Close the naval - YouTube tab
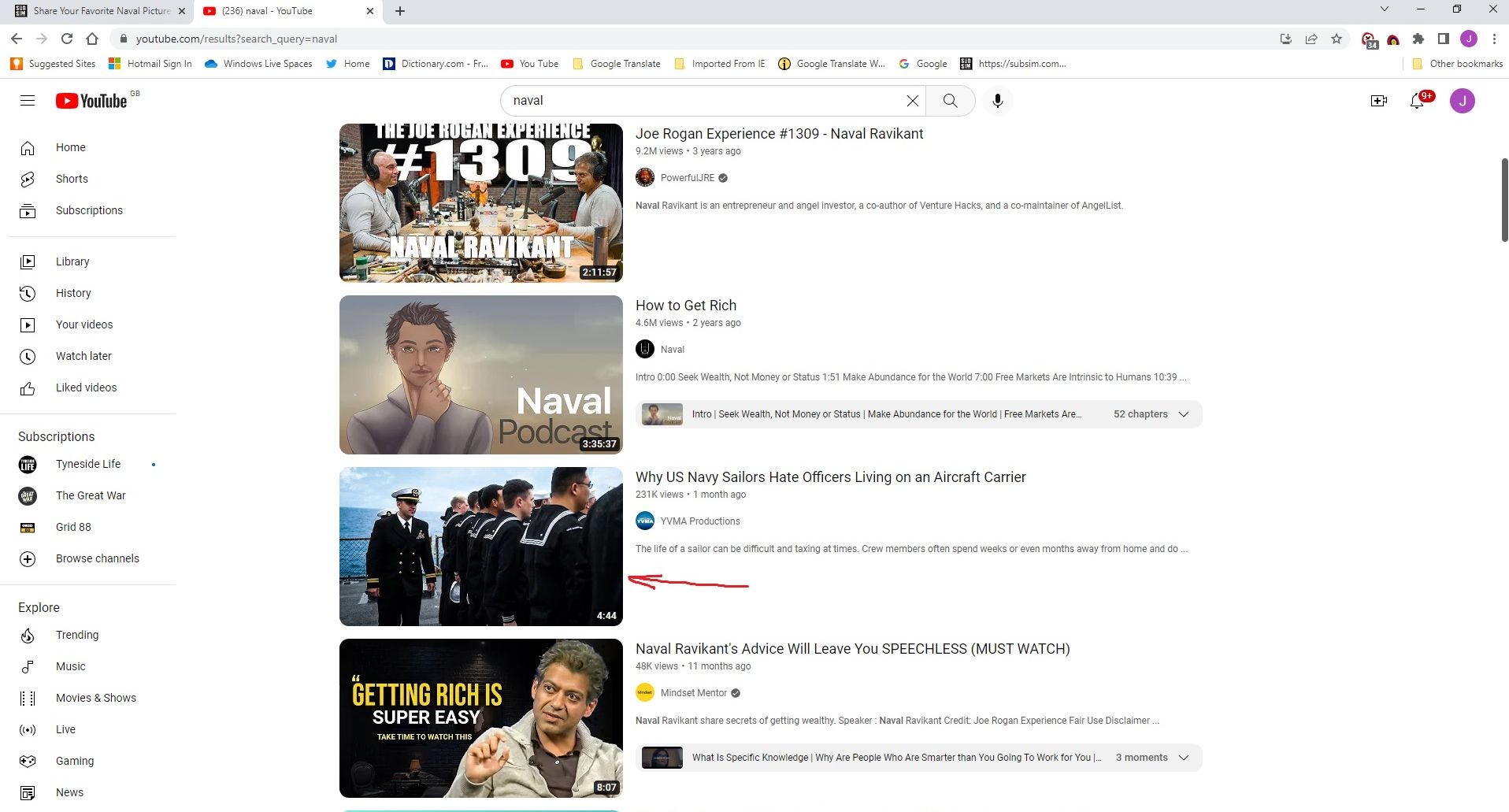The image size is (1509, 812). coord(370,11)
